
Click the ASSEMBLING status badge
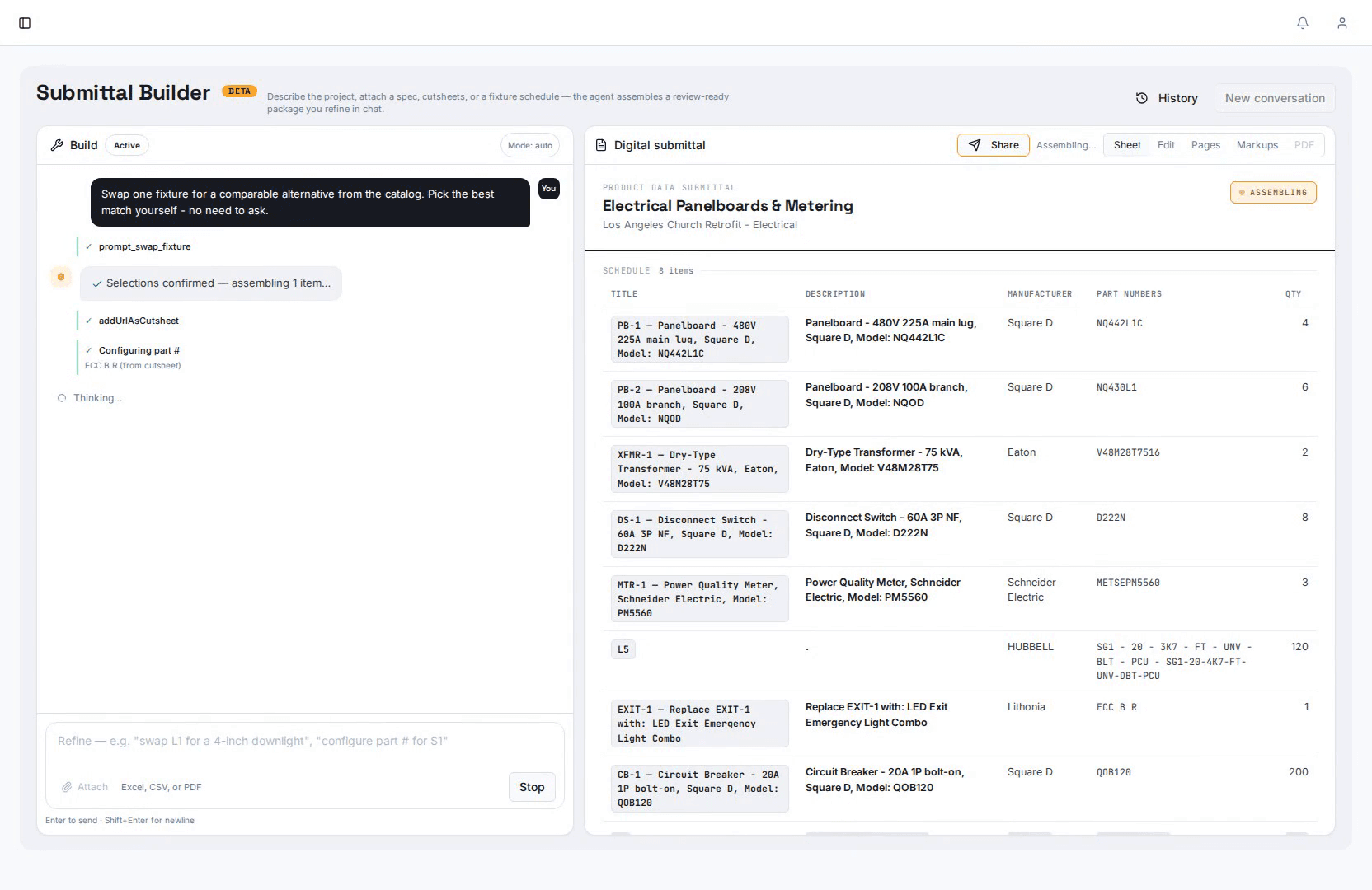point(1273,192)
